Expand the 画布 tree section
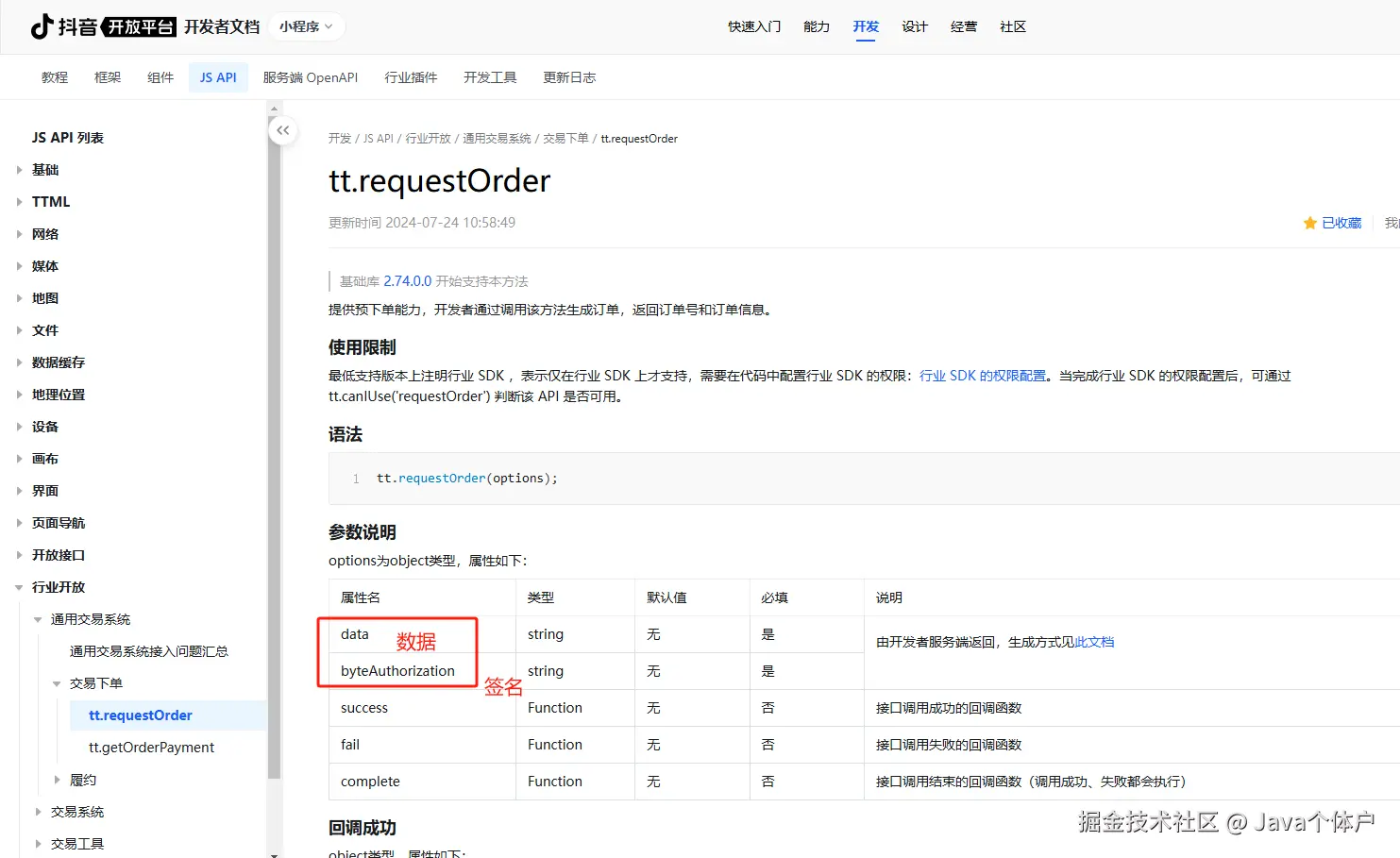The image size is (1400, 858). coord(19,459)
